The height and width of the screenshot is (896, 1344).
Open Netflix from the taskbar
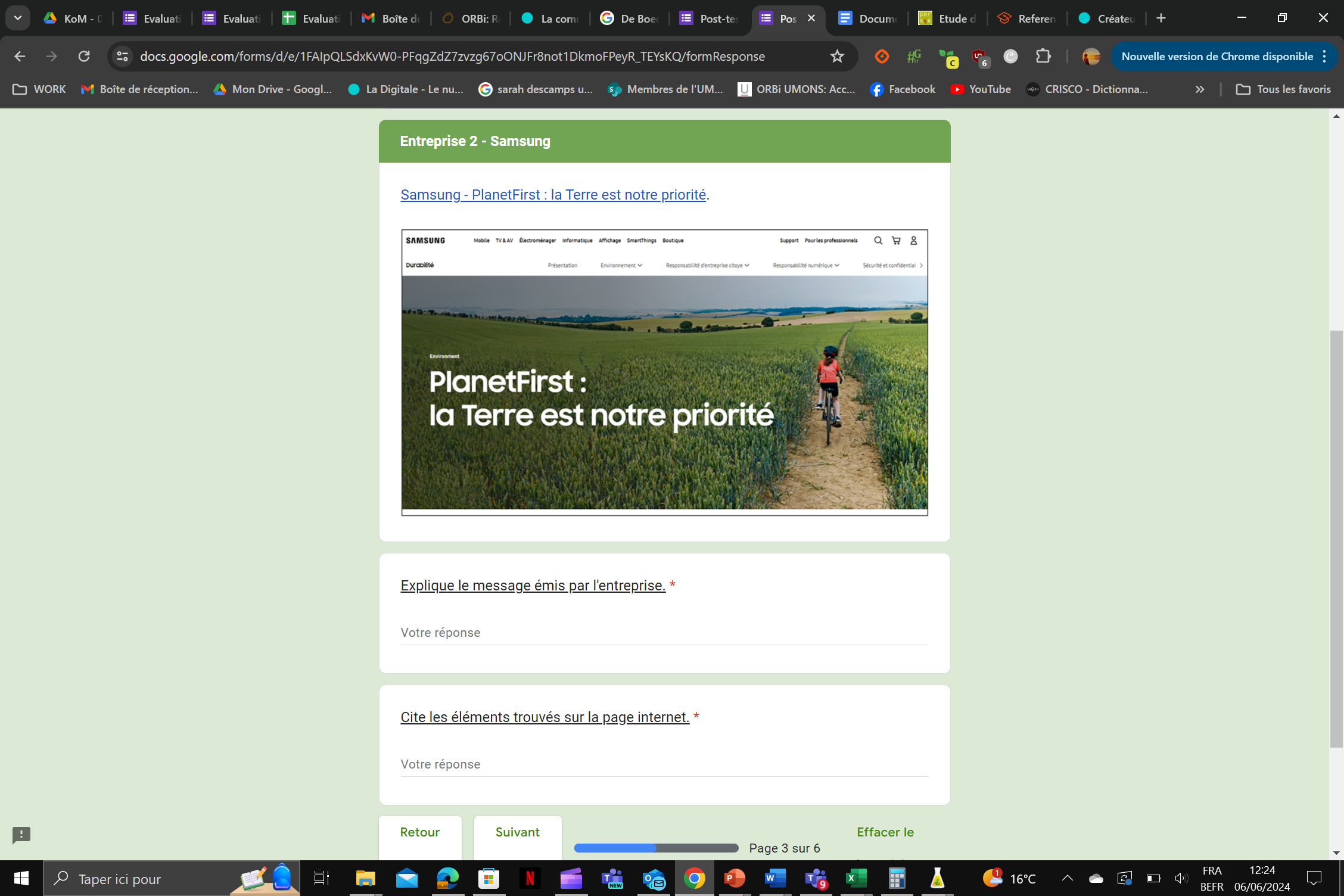click(x=530, y=879)
